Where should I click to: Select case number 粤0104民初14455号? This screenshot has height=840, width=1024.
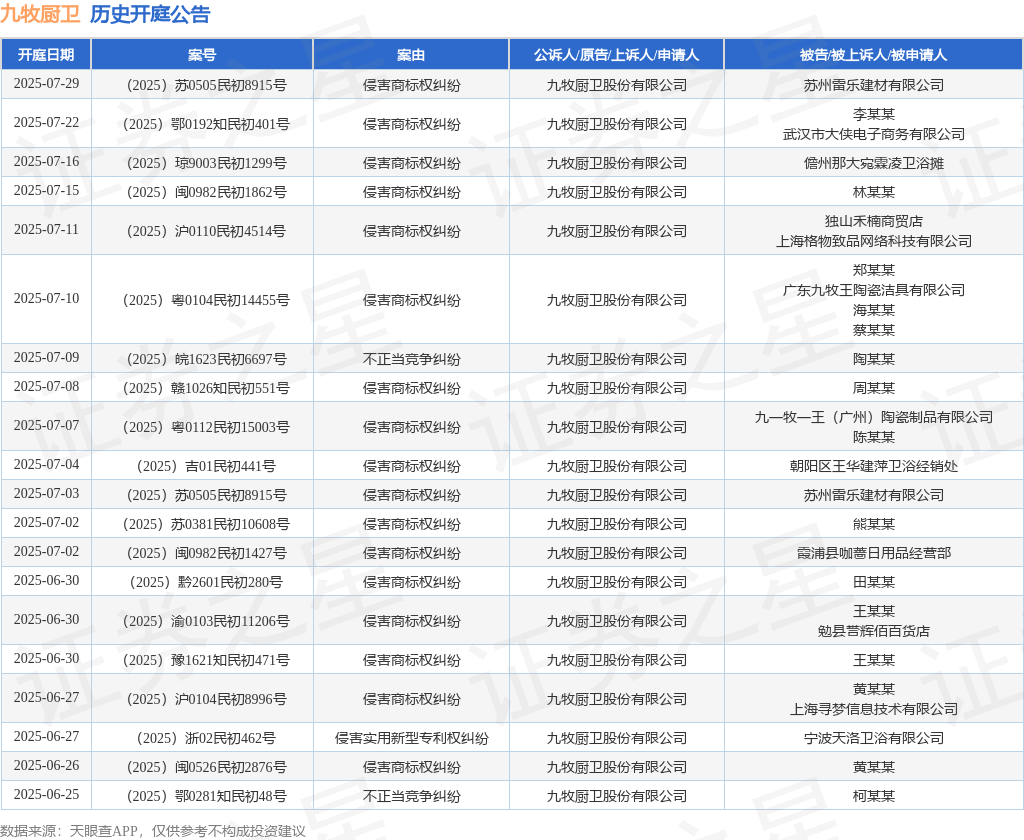206,300
